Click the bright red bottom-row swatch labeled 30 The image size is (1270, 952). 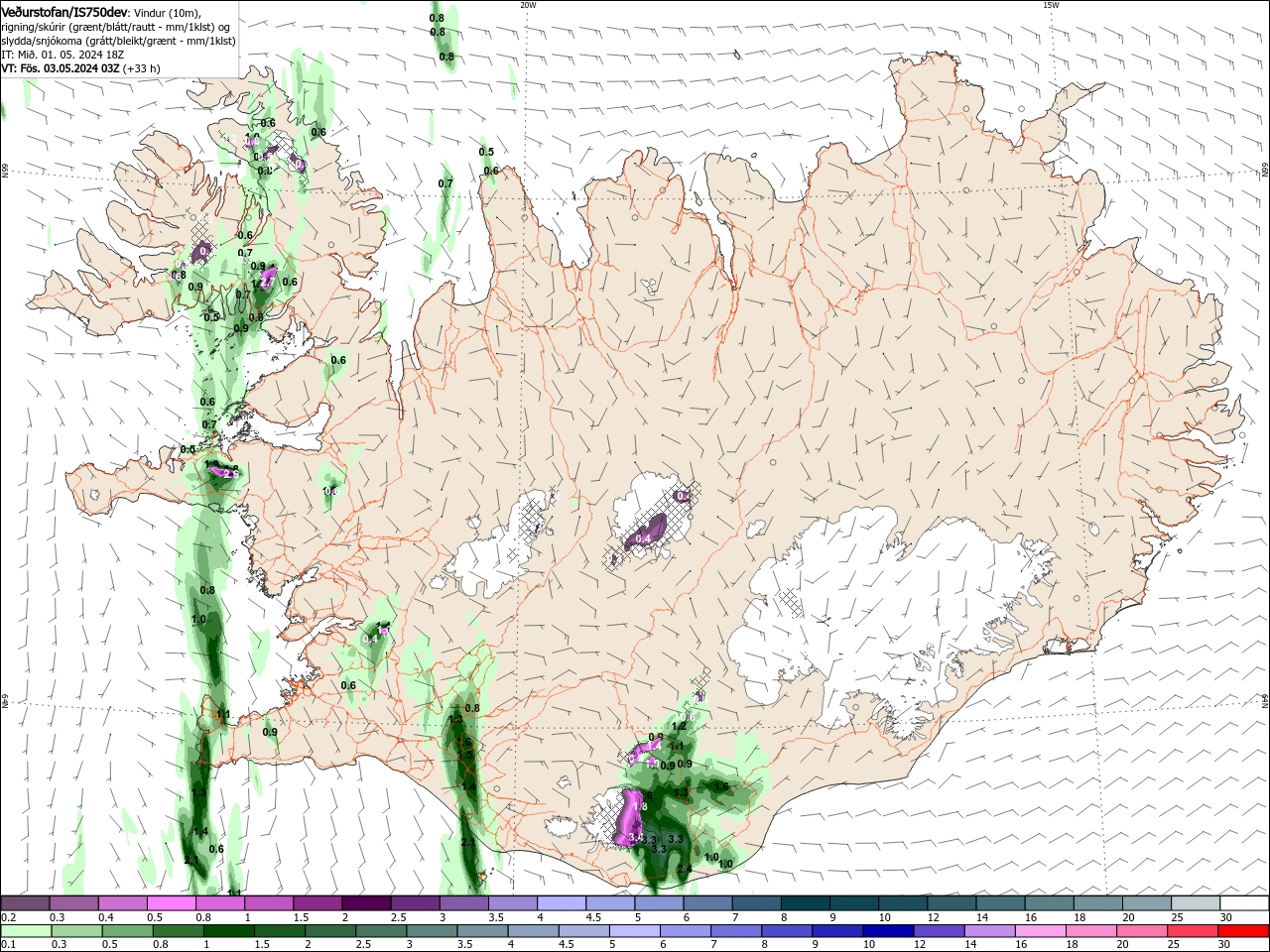click(1242, 931)
